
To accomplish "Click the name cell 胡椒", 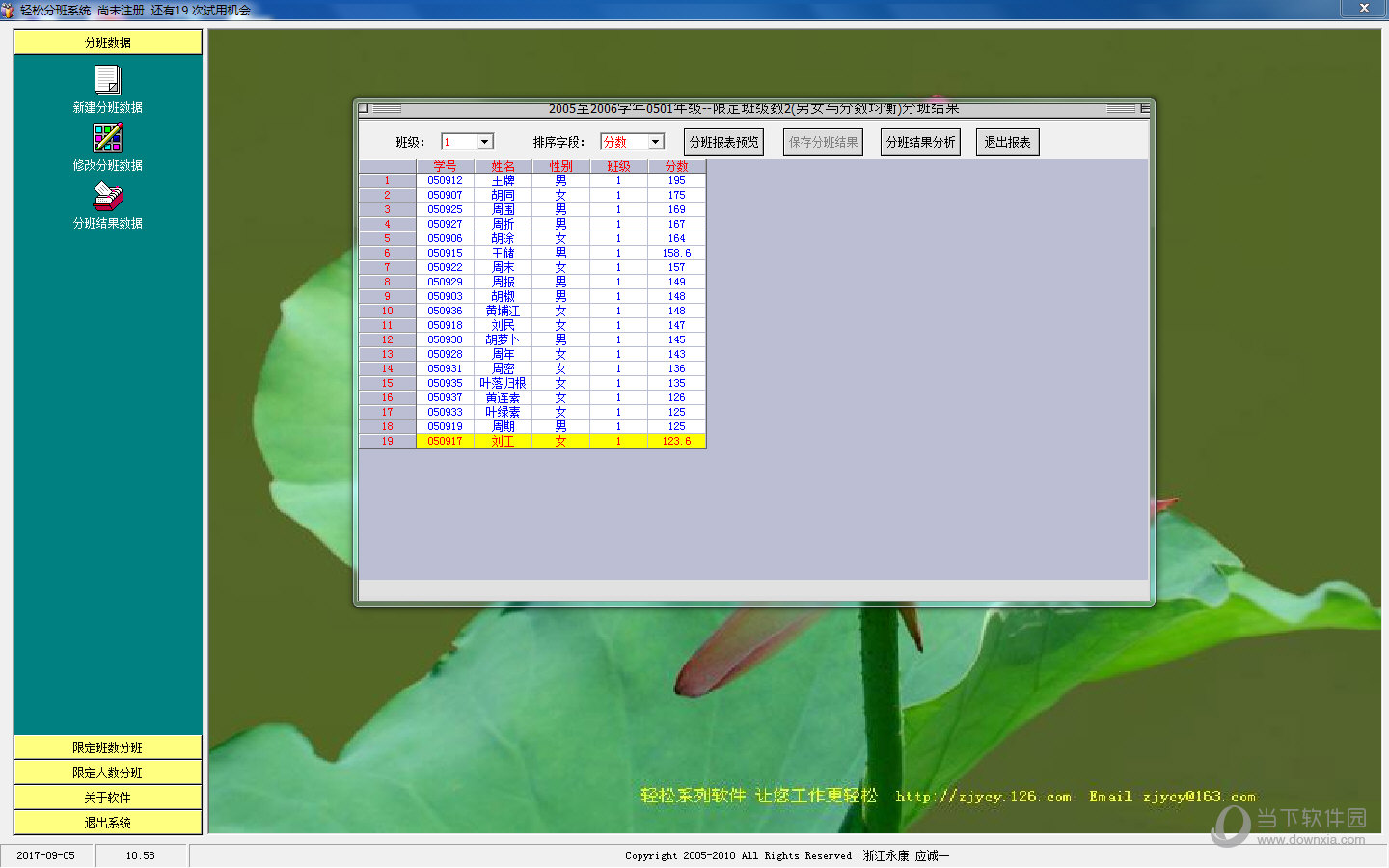I will 503,296.
